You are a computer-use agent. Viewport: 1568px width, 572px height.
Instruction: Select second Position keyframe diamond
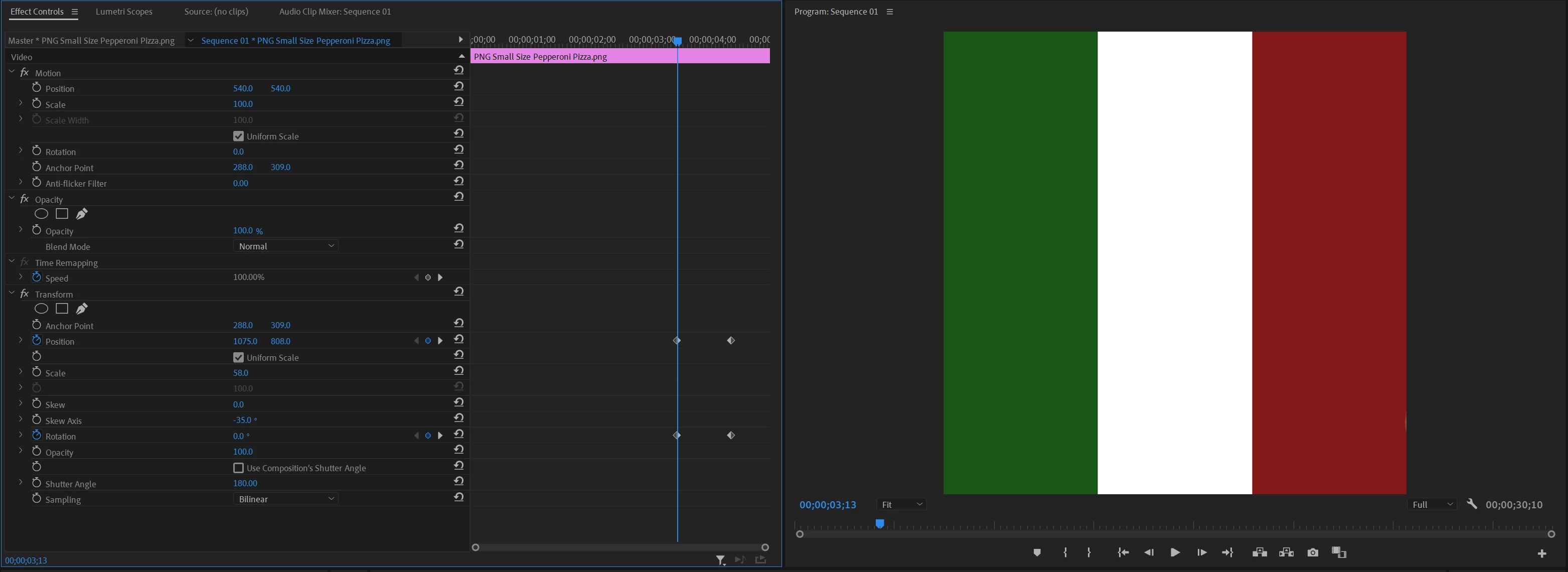(731, 341)
